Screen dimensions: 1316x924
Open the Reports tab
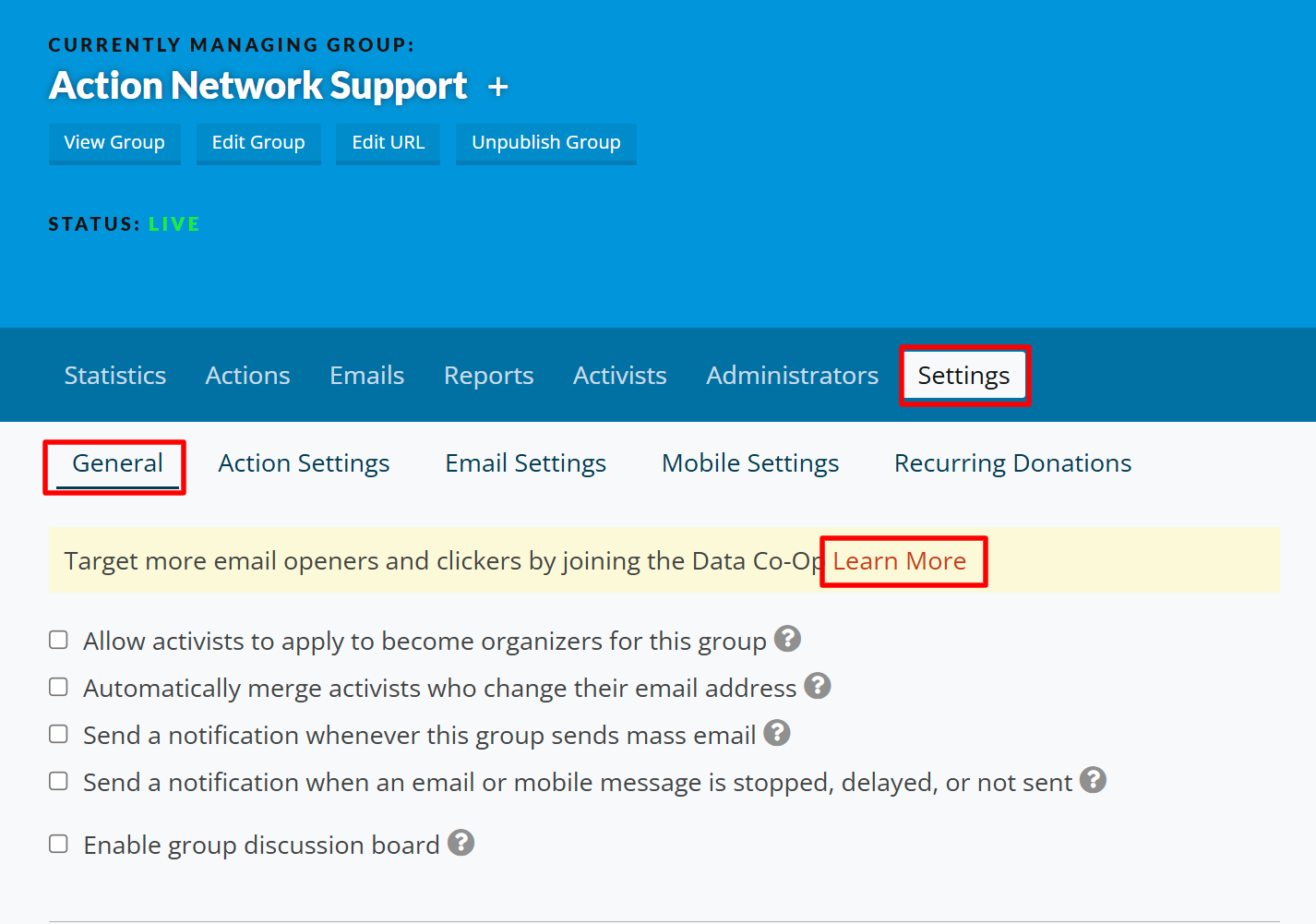(x=489, y=376)
